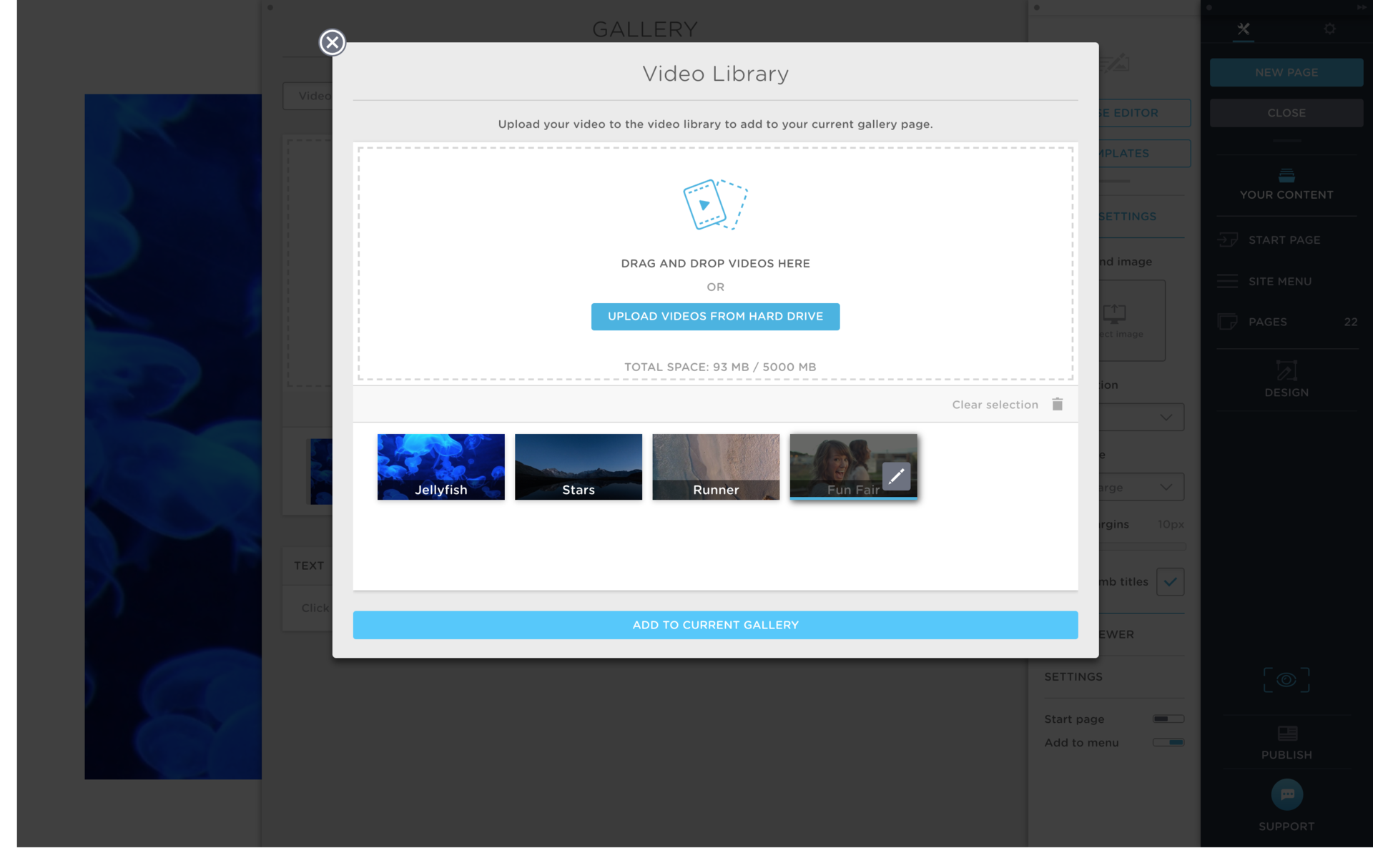Image resolution: width=1373 pixels, height=868 pixels.
Task: Adjust the margins slider
Action: [1142, 547]
